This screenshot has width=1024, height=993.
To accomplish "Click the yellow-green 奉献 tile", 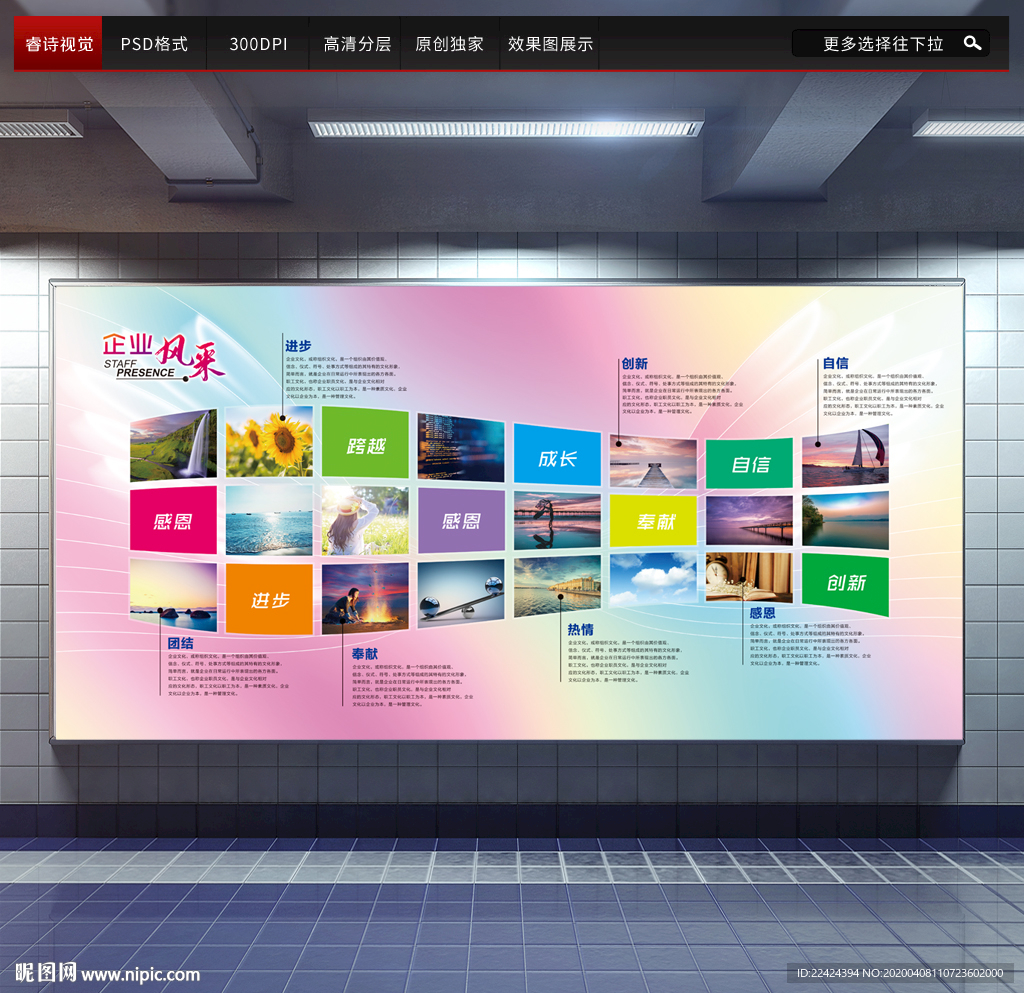I will 653,522.
